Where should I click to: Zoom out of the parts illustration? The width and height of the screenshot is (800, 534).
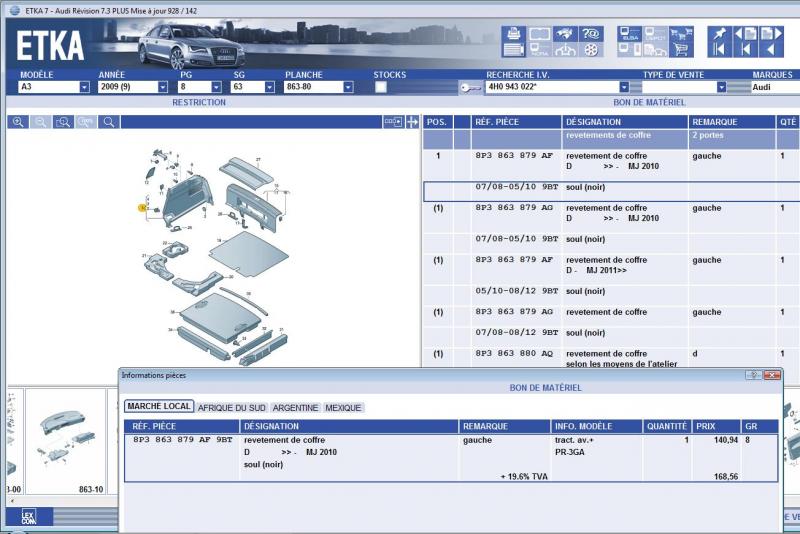coord(40,122)
